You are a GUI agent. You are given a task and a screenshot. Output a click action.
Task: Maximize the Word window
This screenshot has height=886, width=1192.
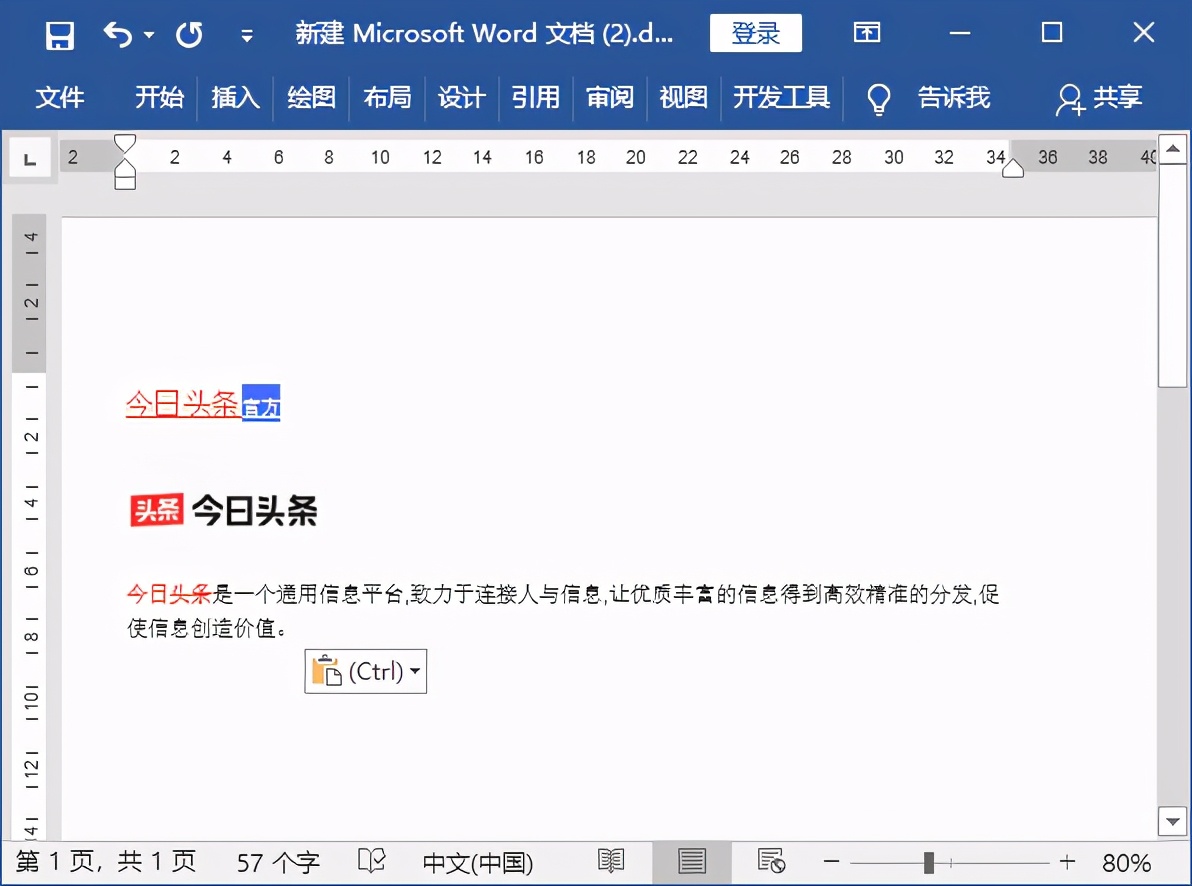pos(1052,33)
